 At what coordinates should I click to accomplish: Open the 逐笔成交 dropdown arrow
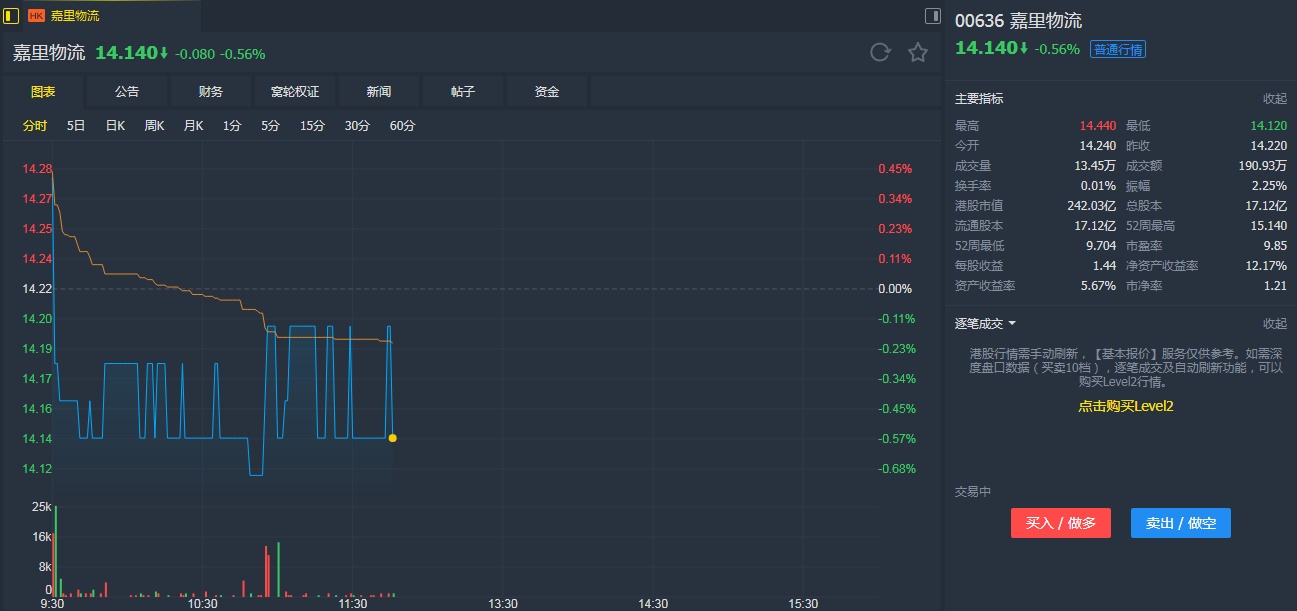click(x=1012, y=324)
